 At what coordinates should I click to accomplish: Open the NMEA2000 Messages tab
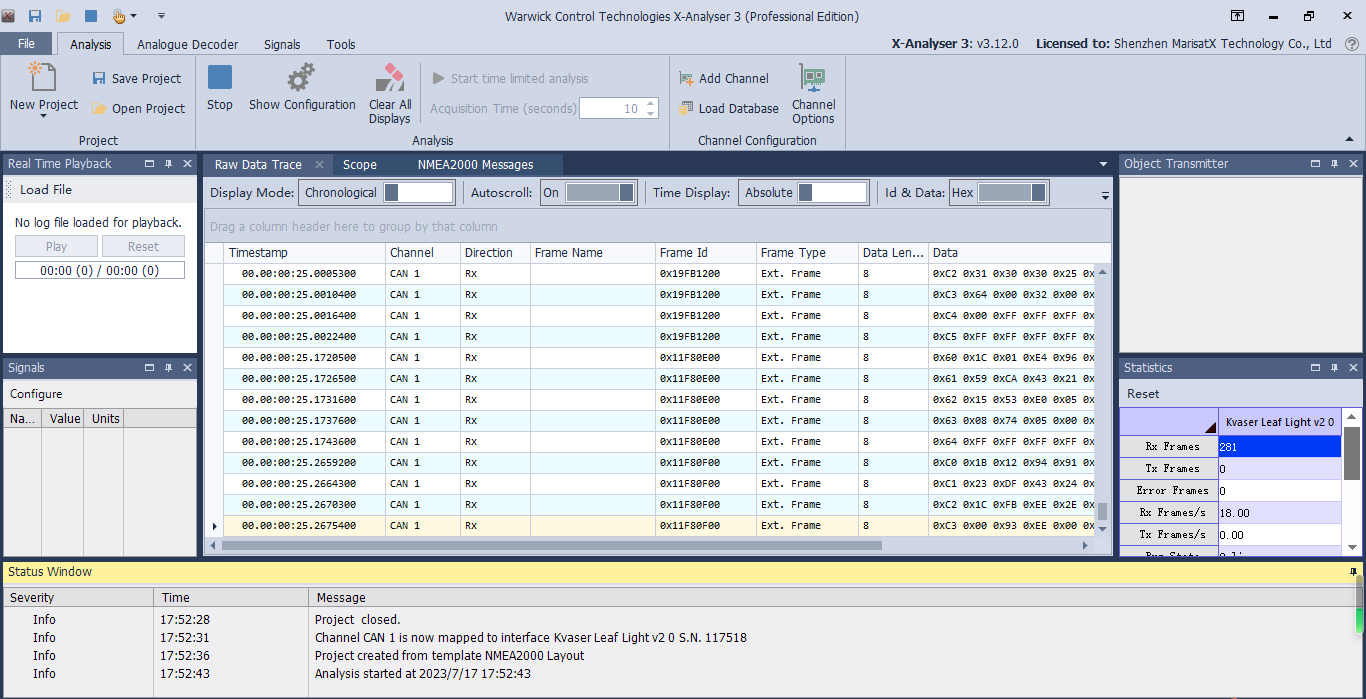(475, 165)
